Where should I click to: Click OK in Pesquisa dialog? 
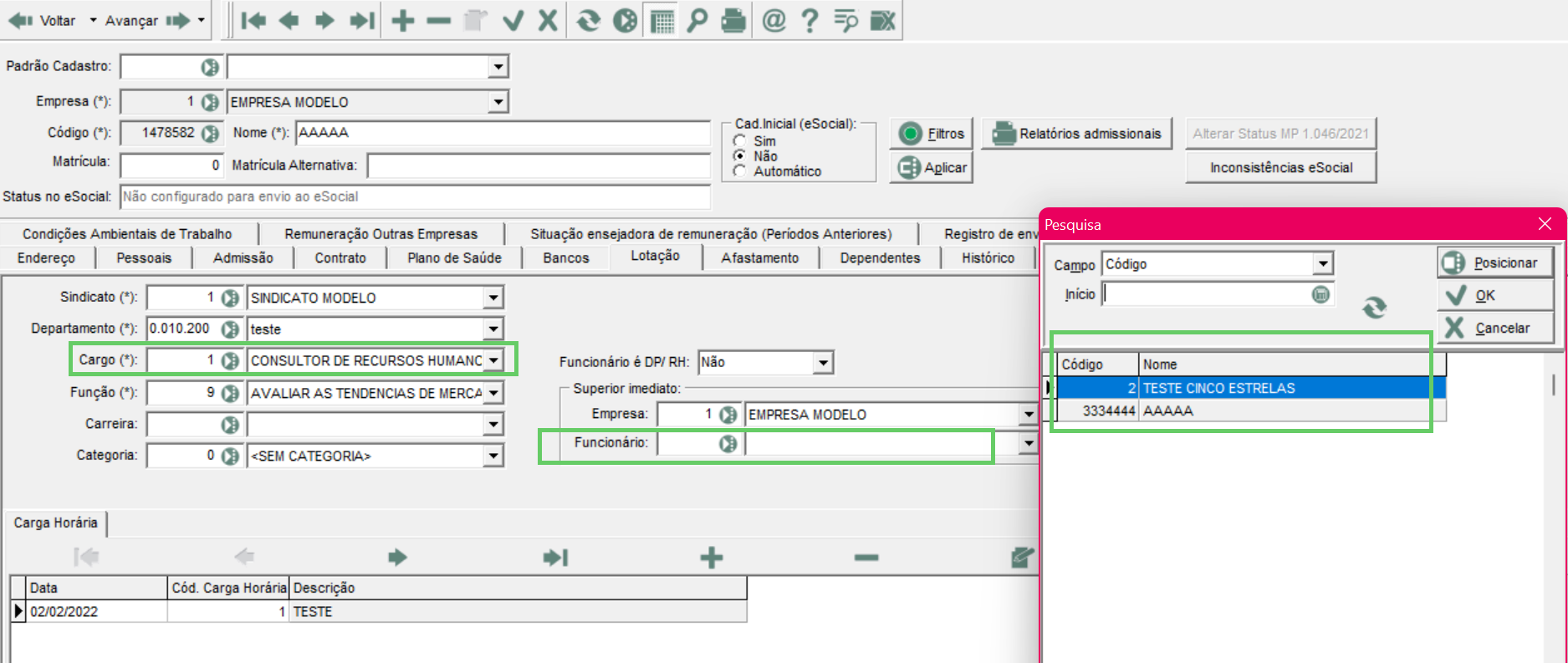coord(1495,295)
